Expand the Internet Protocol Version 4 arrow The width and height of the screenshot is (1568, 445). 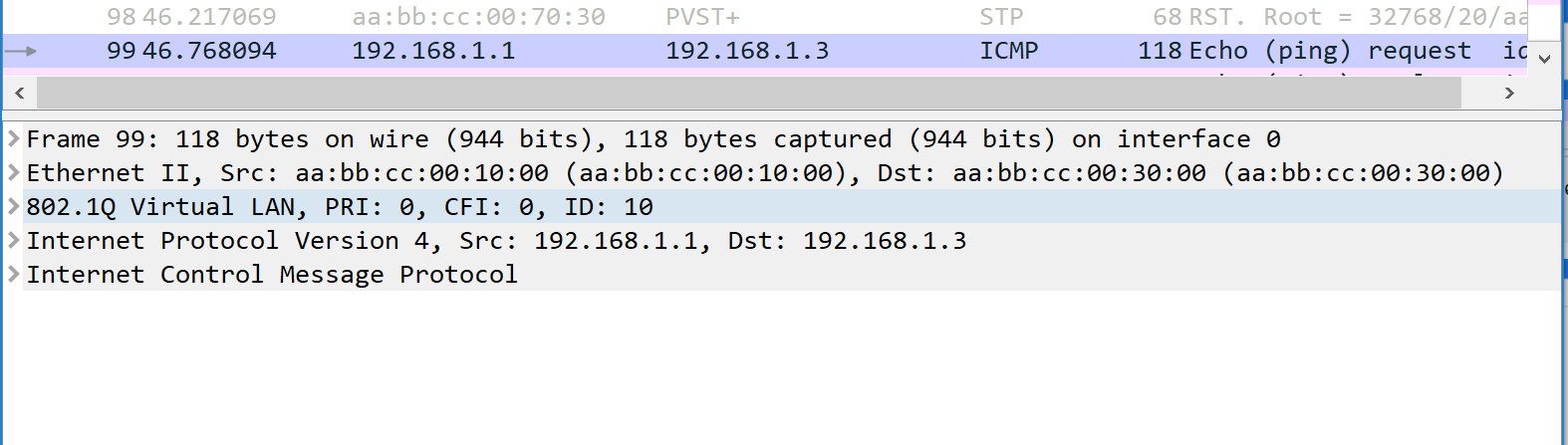[13, 240]
